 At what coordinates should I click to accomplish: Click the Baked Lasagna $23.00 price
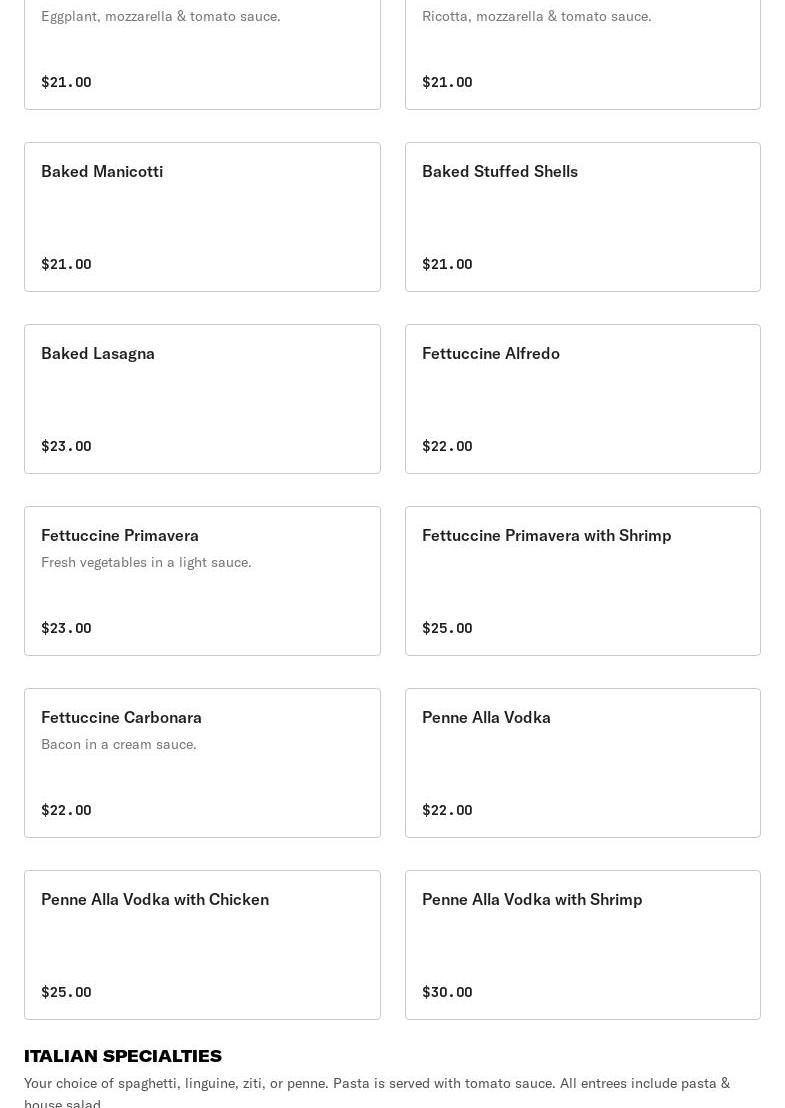[66, 446]
